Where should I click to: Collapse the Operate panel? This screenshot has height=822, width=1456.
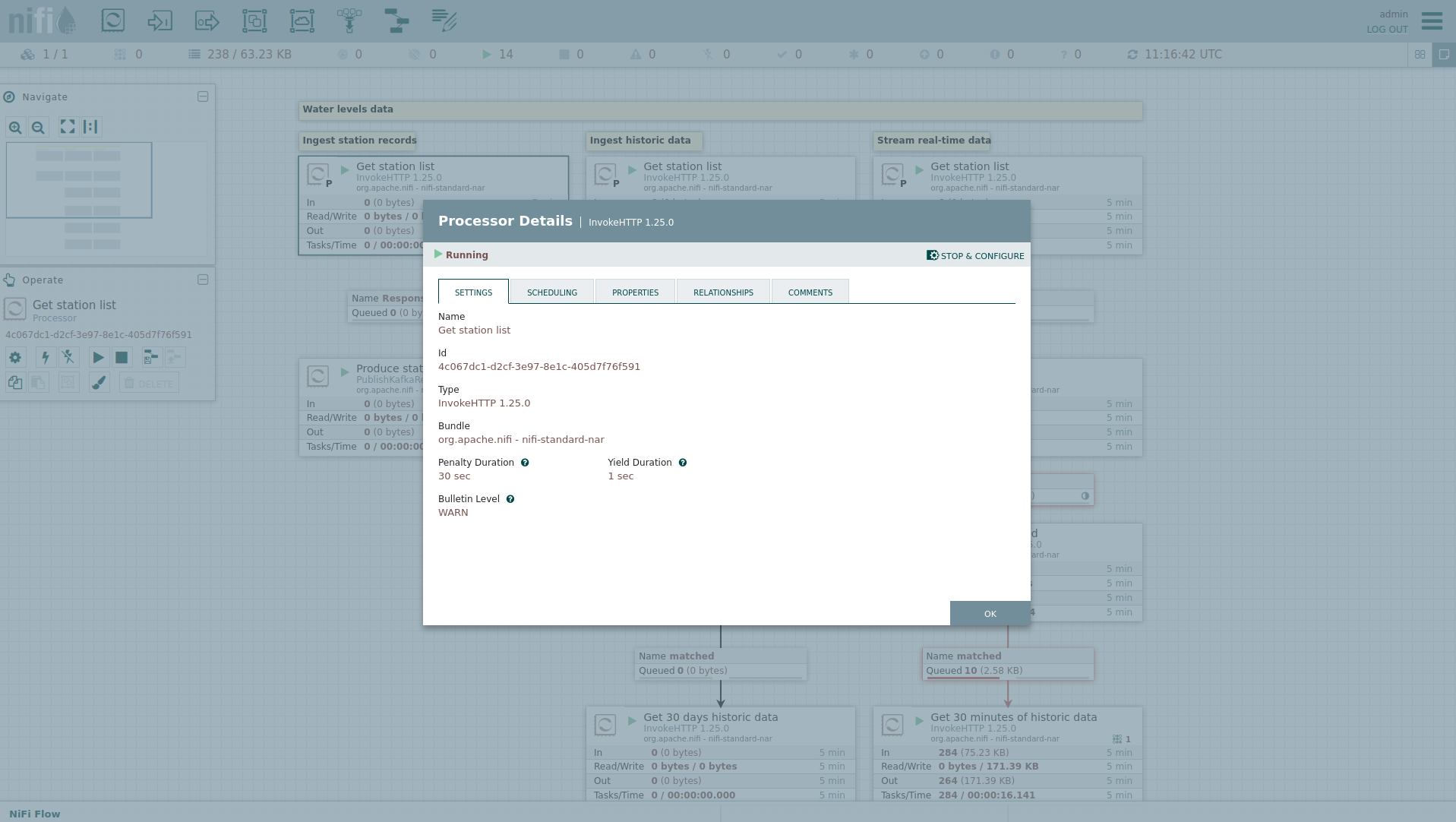tap(203, 280)
